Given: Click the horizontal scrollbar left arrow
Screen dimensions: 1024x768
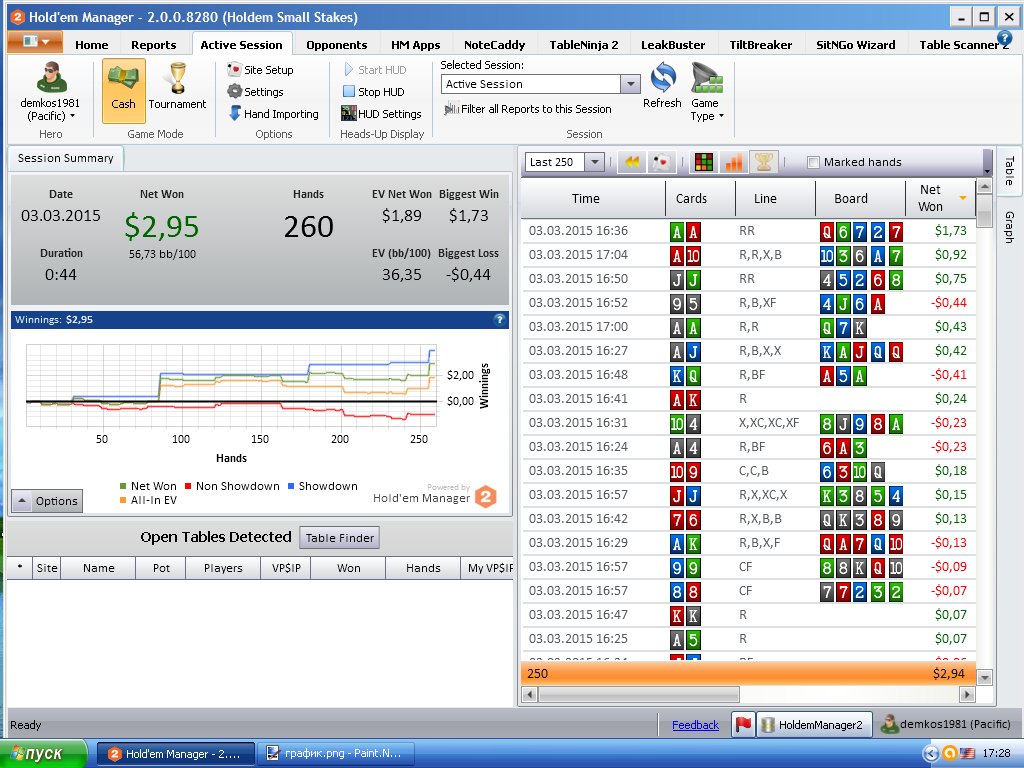Looking at the screenshot, I should pyautogui.click(x=530, y=694).
